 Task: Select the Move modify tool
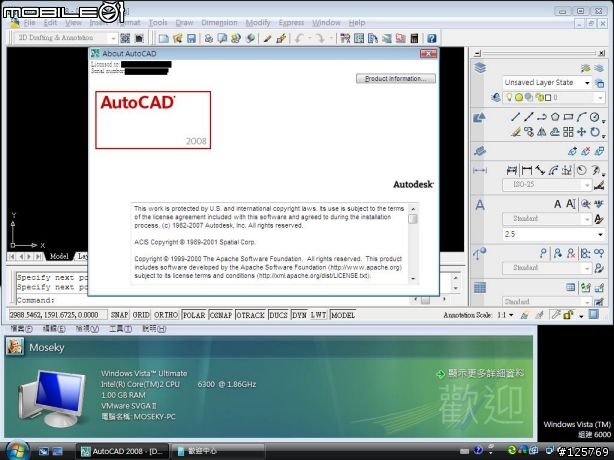[x=581, y=132]
